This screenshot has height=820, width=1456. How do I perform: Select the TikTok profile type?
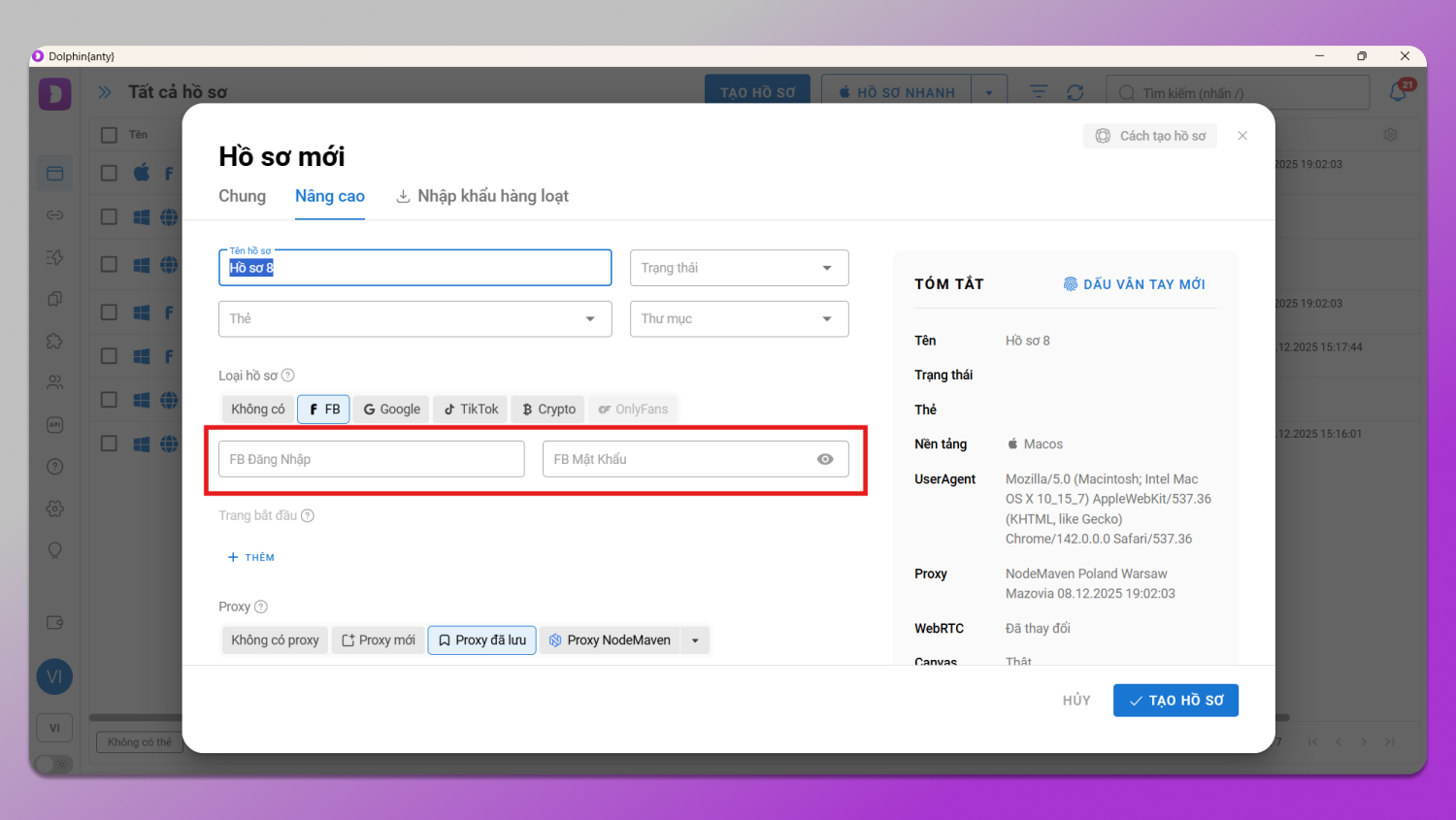tap(471, 410)
